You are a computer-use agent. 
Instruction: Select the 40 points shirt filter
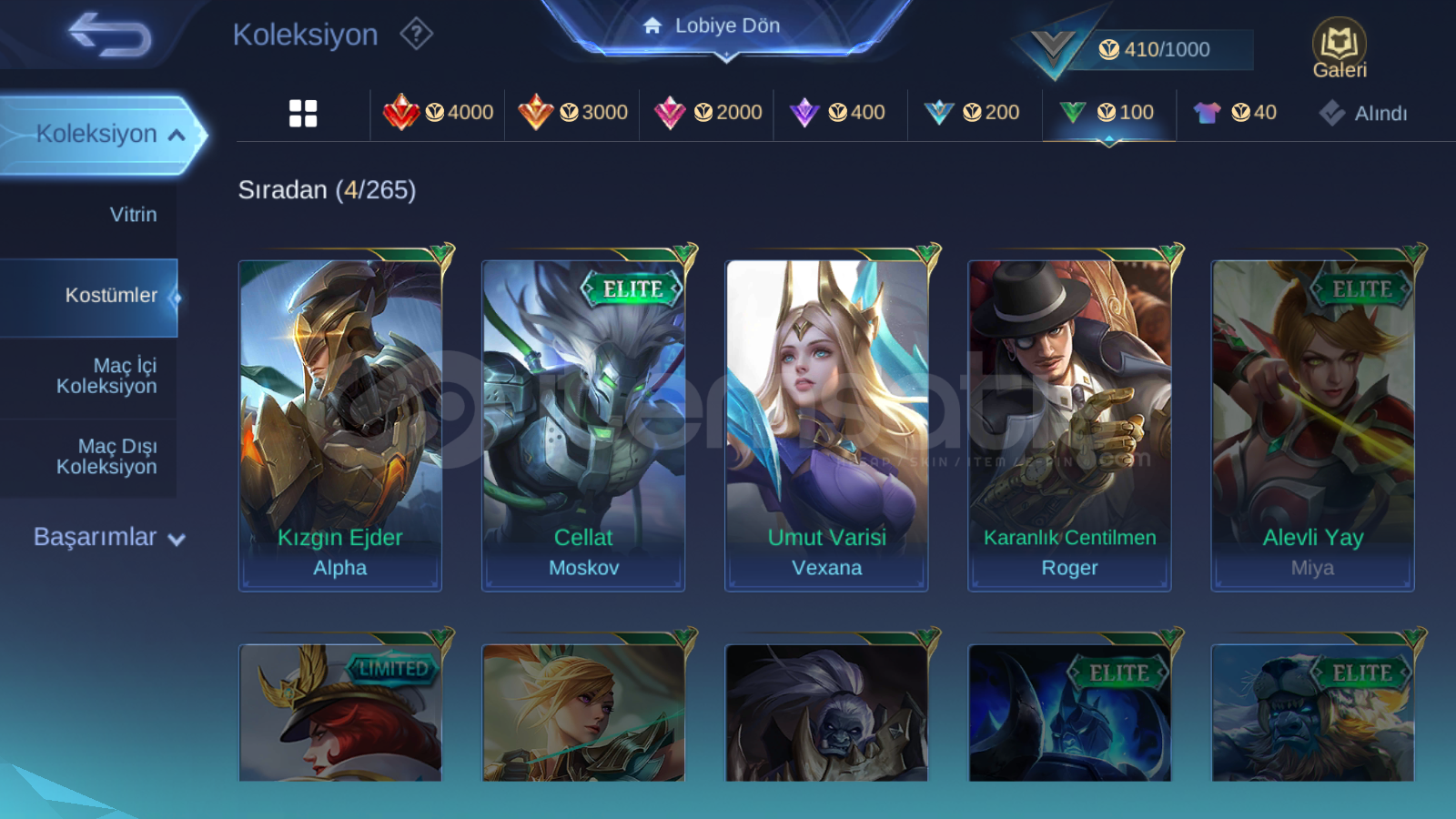click(x=1235, y=113)
